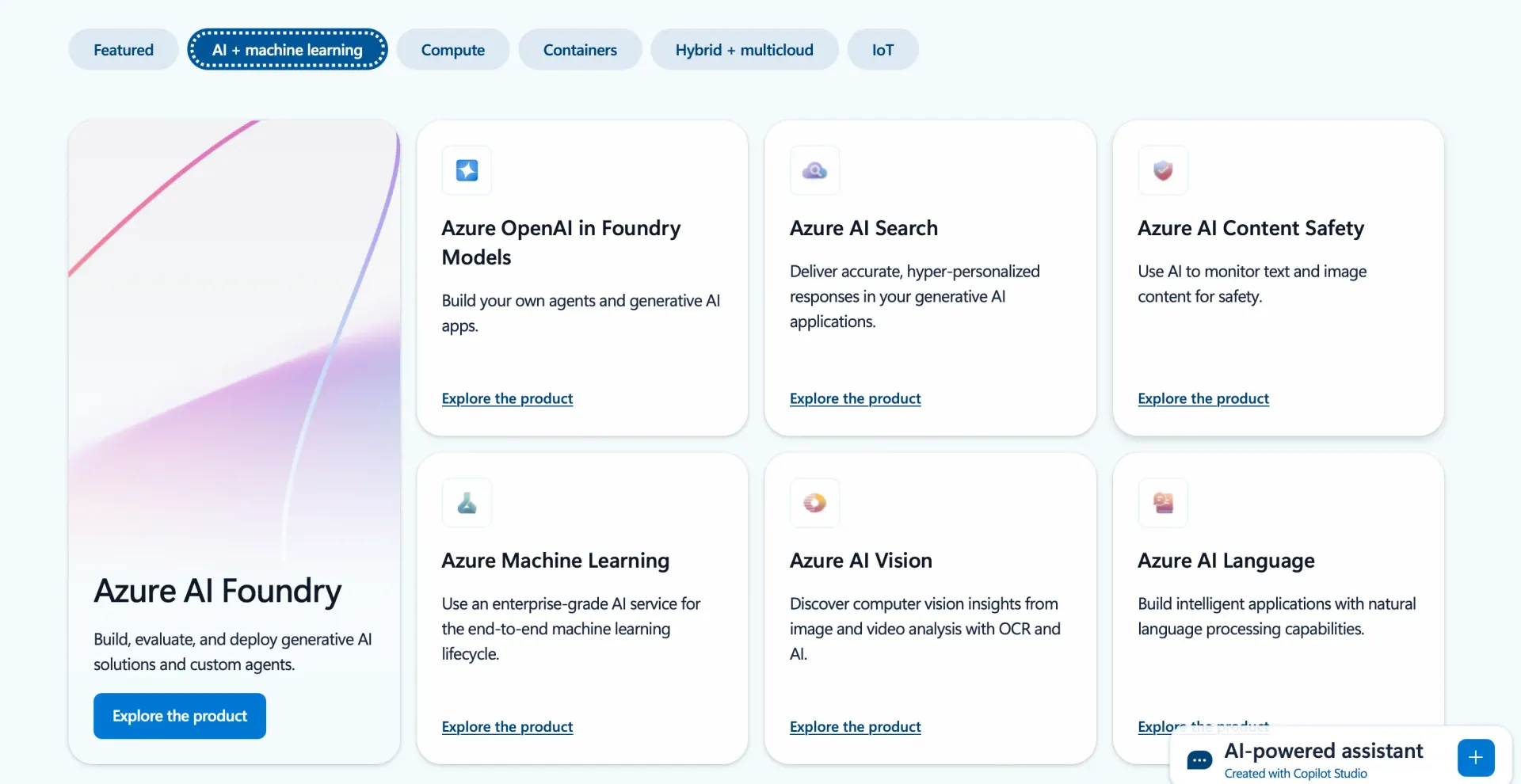Expand the AI-powered assistant with plus button

(1476, 758)
